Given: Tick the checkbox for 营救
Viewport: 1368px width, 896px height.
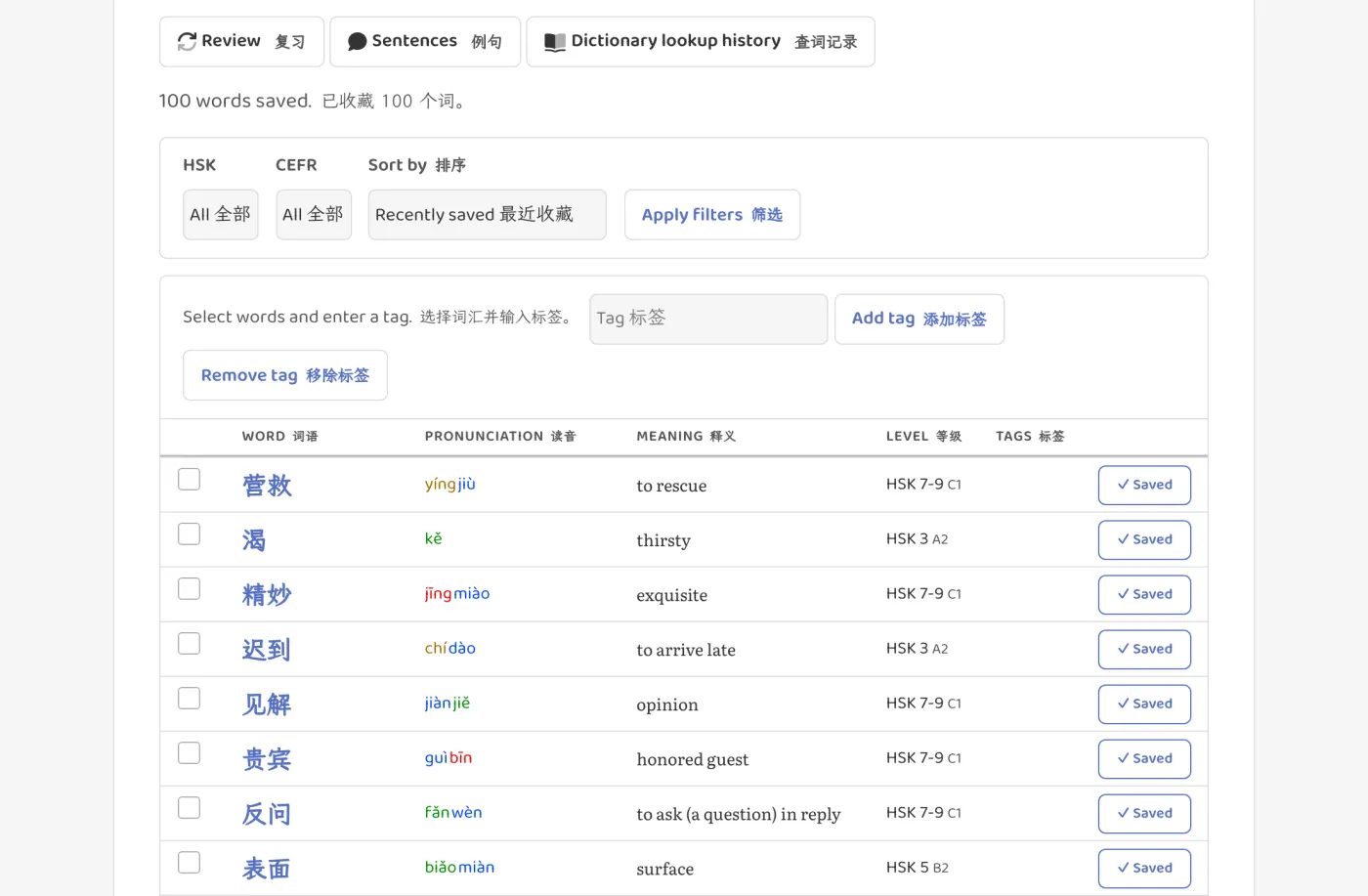Looking at the screenshot, I should coord(190,479).
